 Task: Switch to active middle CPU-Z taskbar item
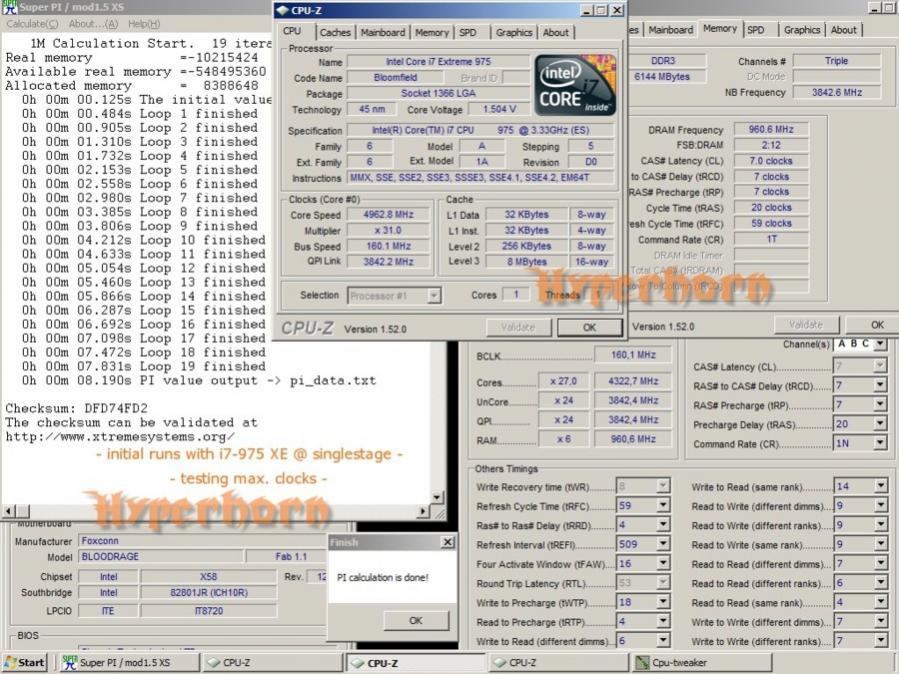pos(417,663)
